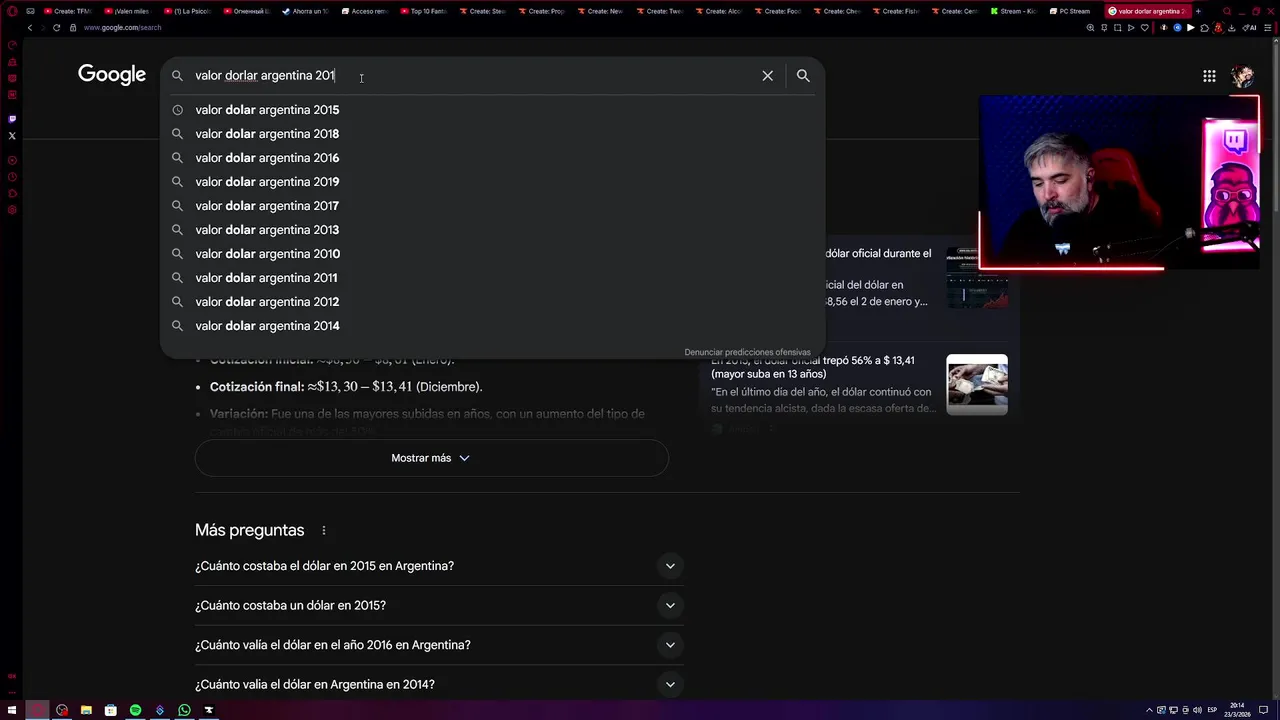
Task: Open WhatsApp from the taskbar
Action: pos(184,710)
